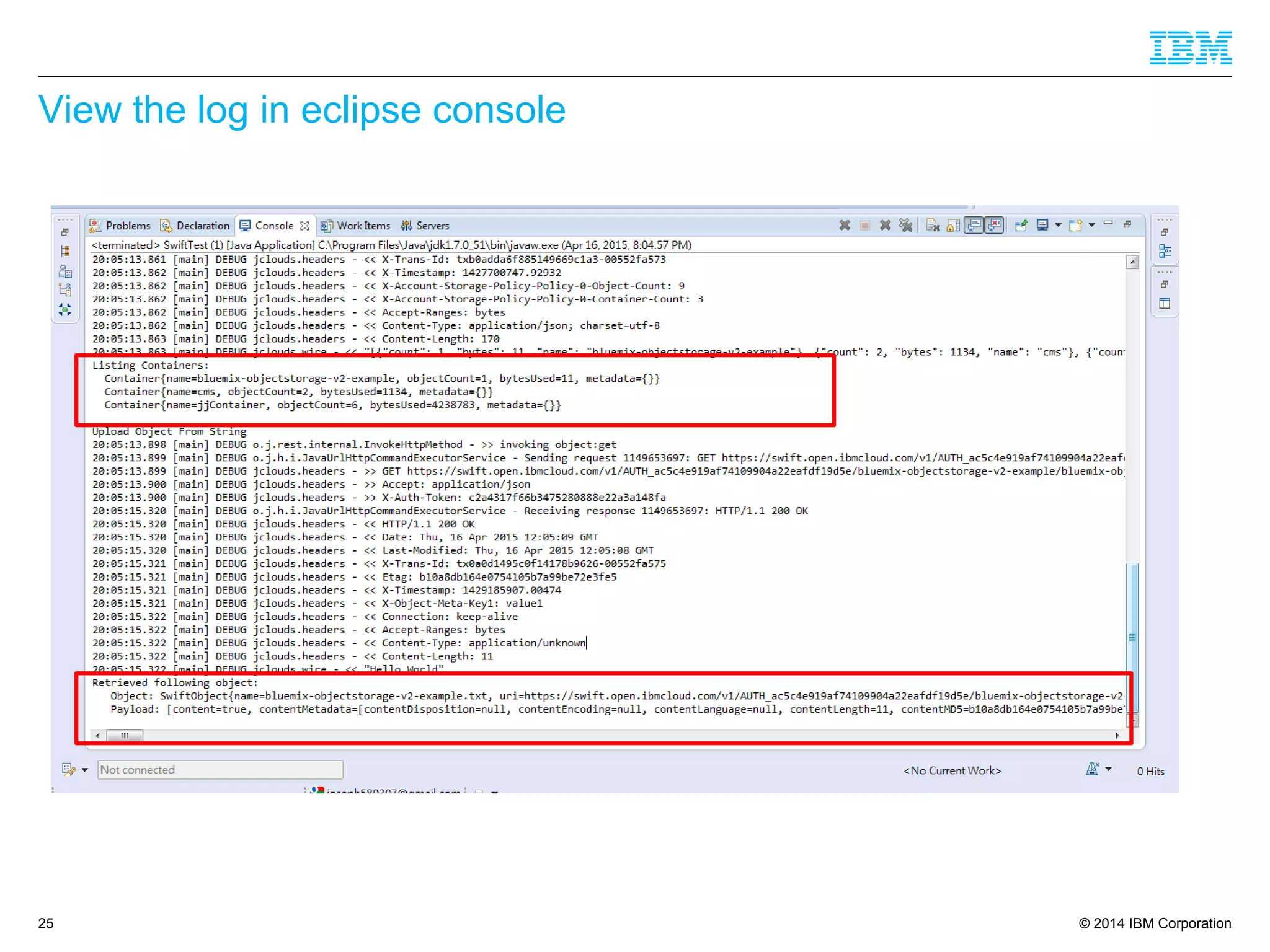Open dropdown arrow beside Display Selected Console
Screen dimensions: 1270x952
point(1058,226)
